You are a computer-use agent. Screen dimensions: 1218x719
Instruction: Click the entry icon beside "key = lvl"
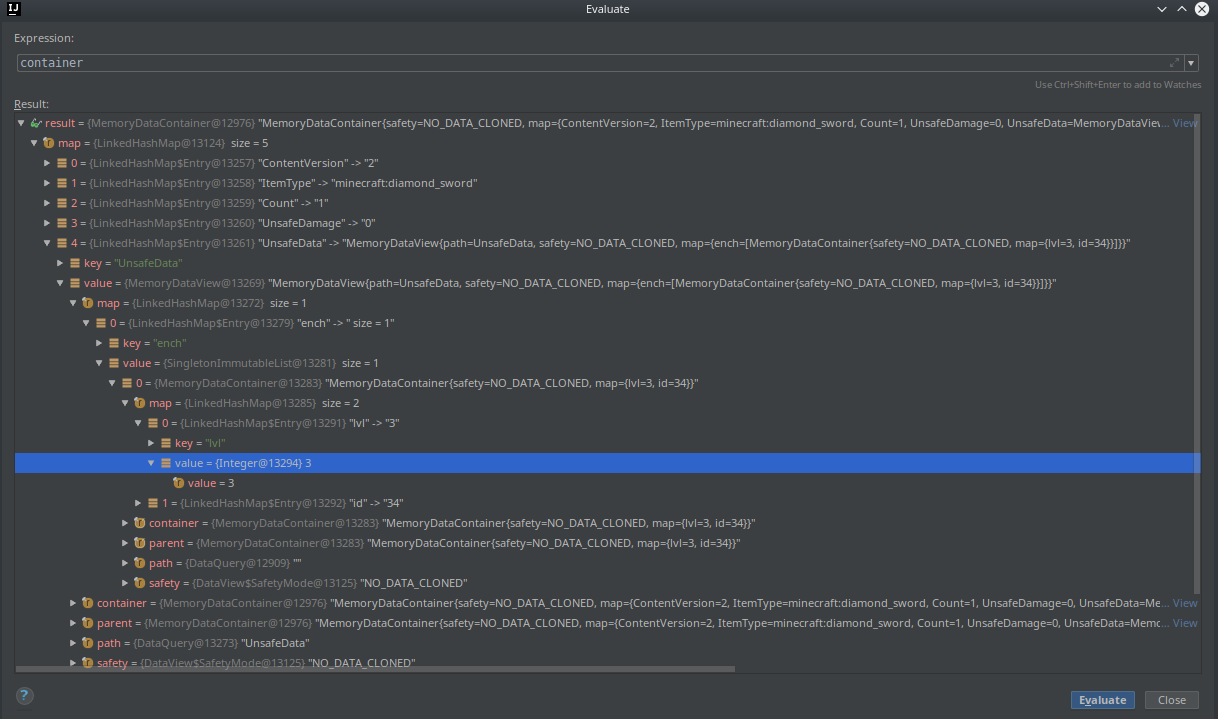point(164,442)
